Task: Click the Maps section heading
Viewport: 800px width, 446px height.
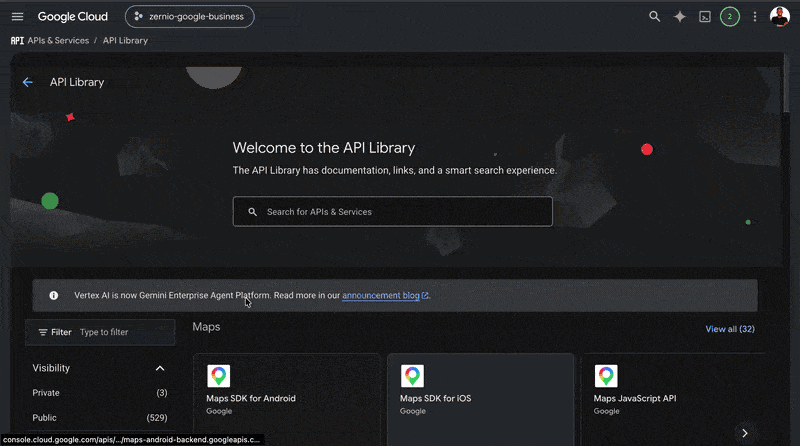Action: point(206,327)
